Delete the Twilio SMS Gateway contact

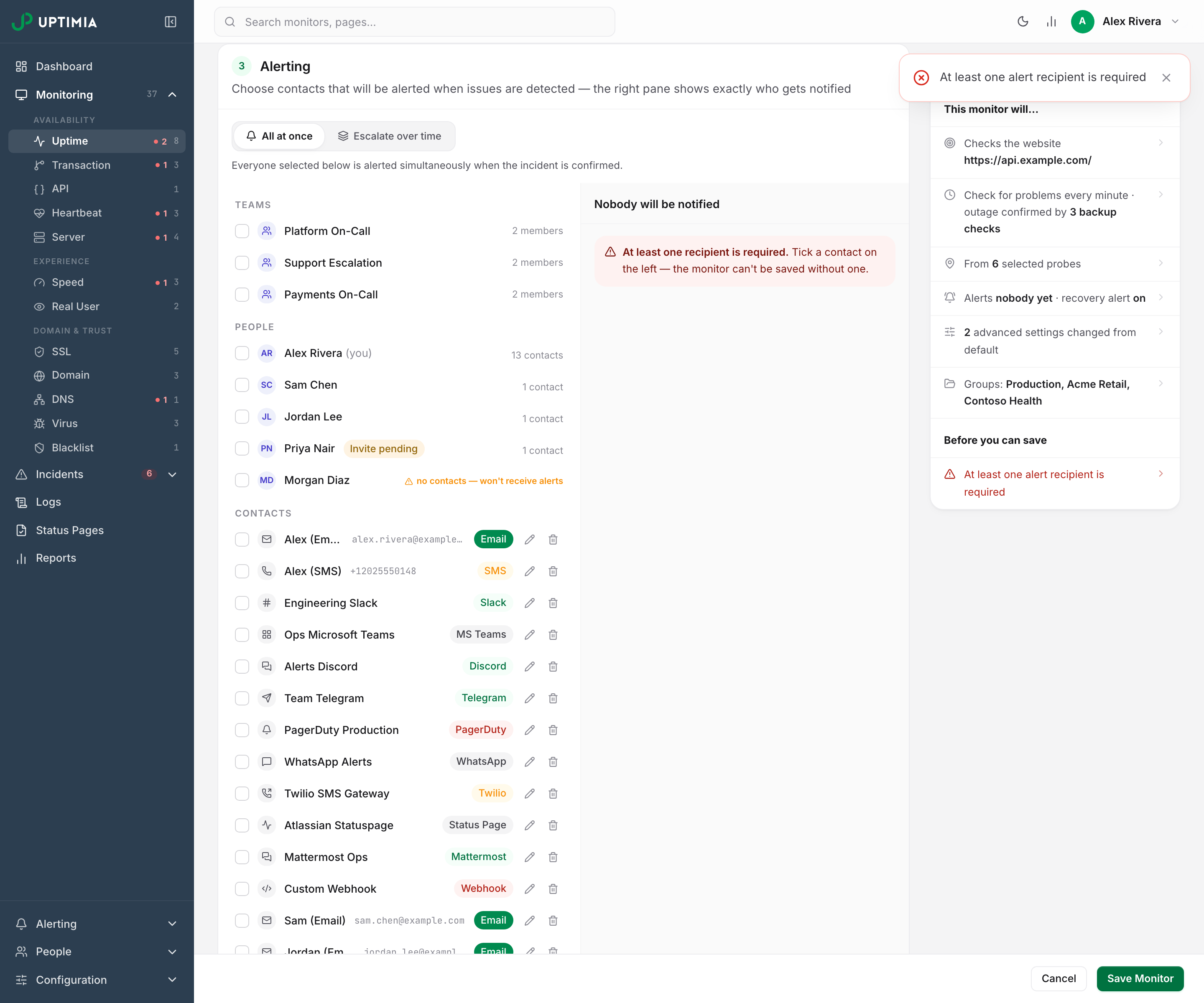pos(553,793)
